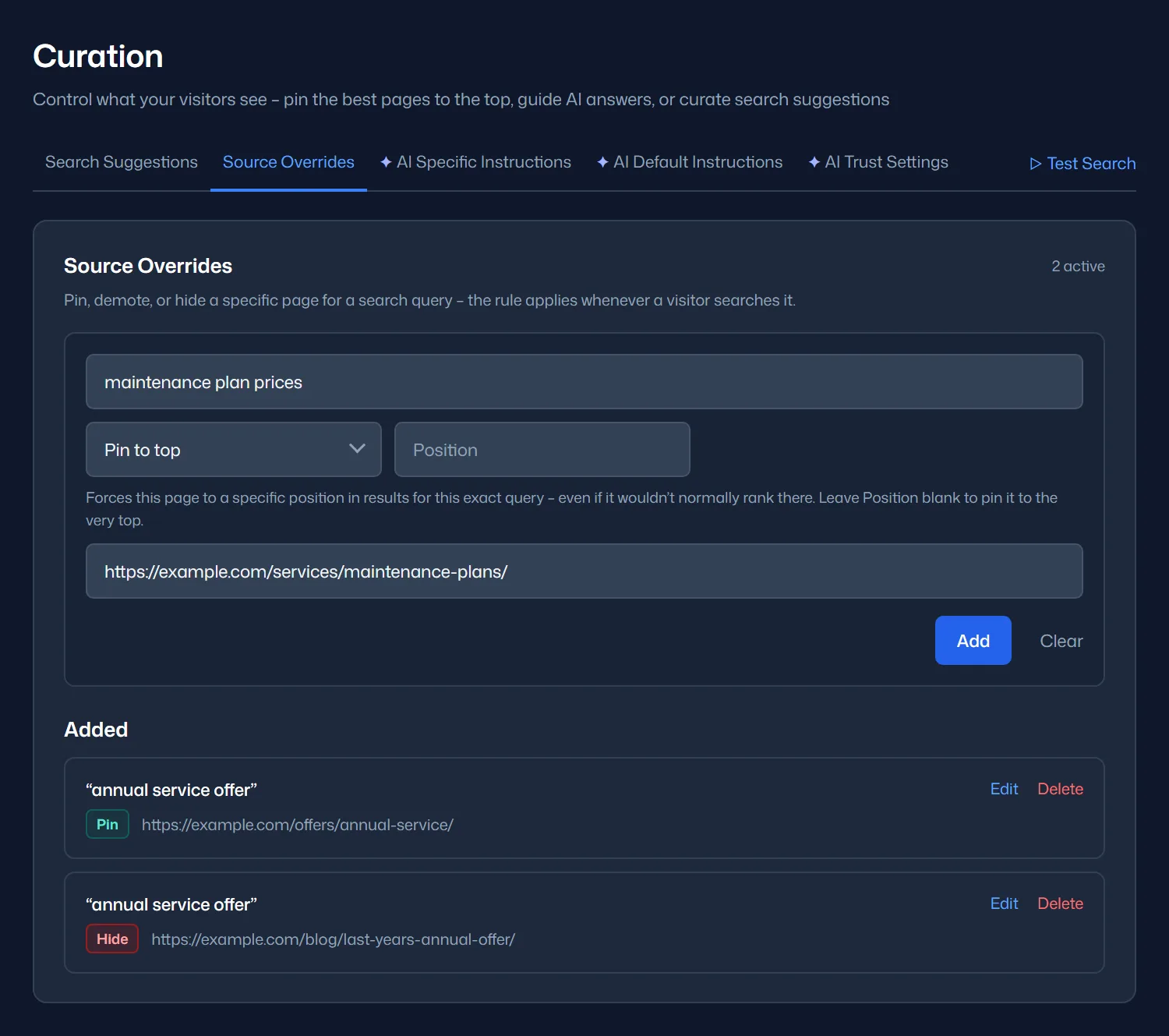Open the AI Default Instructions tab

[x=690, y=162]
